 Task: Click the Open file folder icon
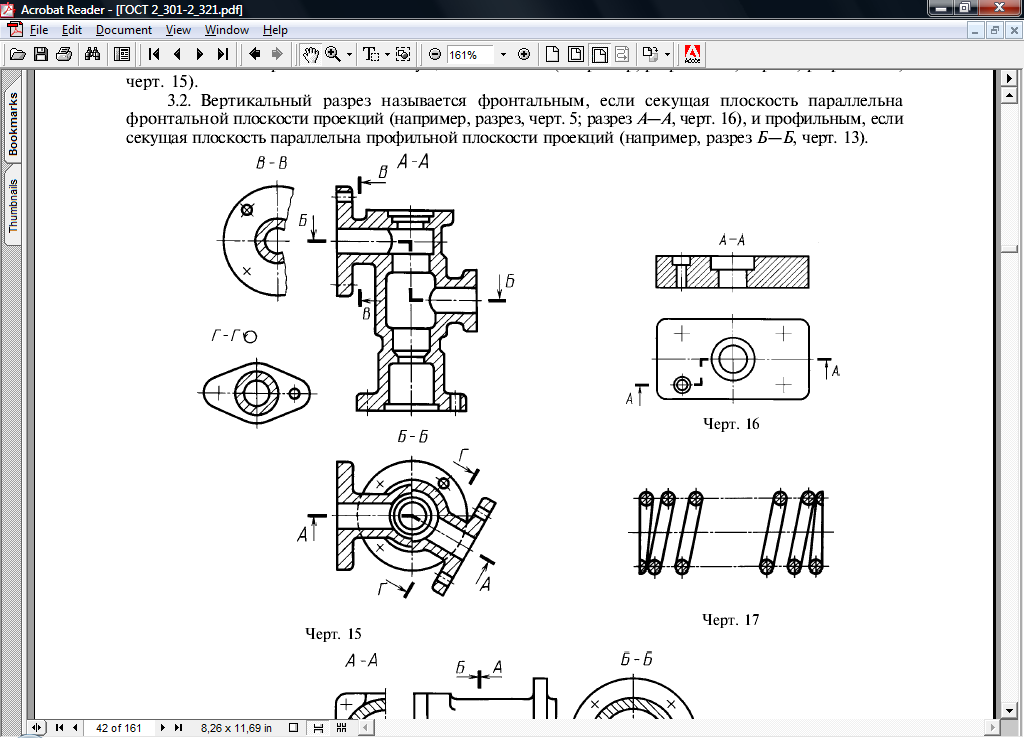click(18, 54)
